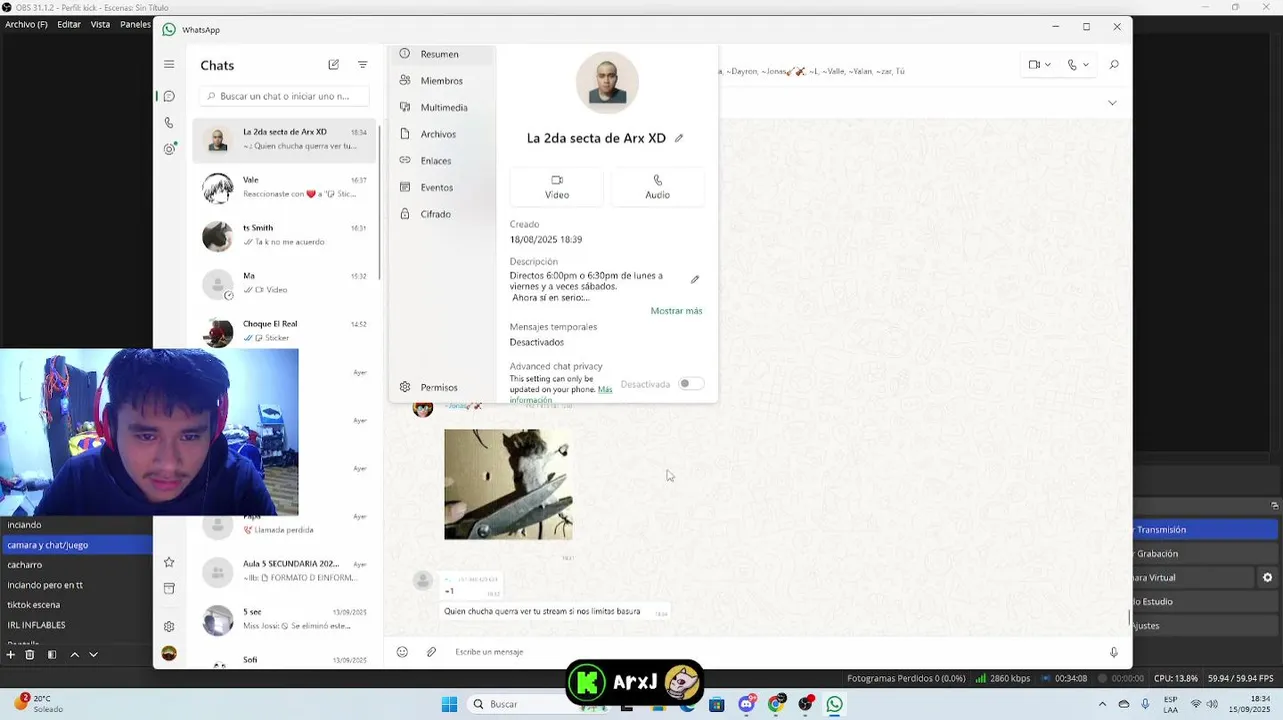Image resolution: width=1283 pixels, height=720 pixels.
Task: Open the ts Smith chat
Action: click(285, 235)
